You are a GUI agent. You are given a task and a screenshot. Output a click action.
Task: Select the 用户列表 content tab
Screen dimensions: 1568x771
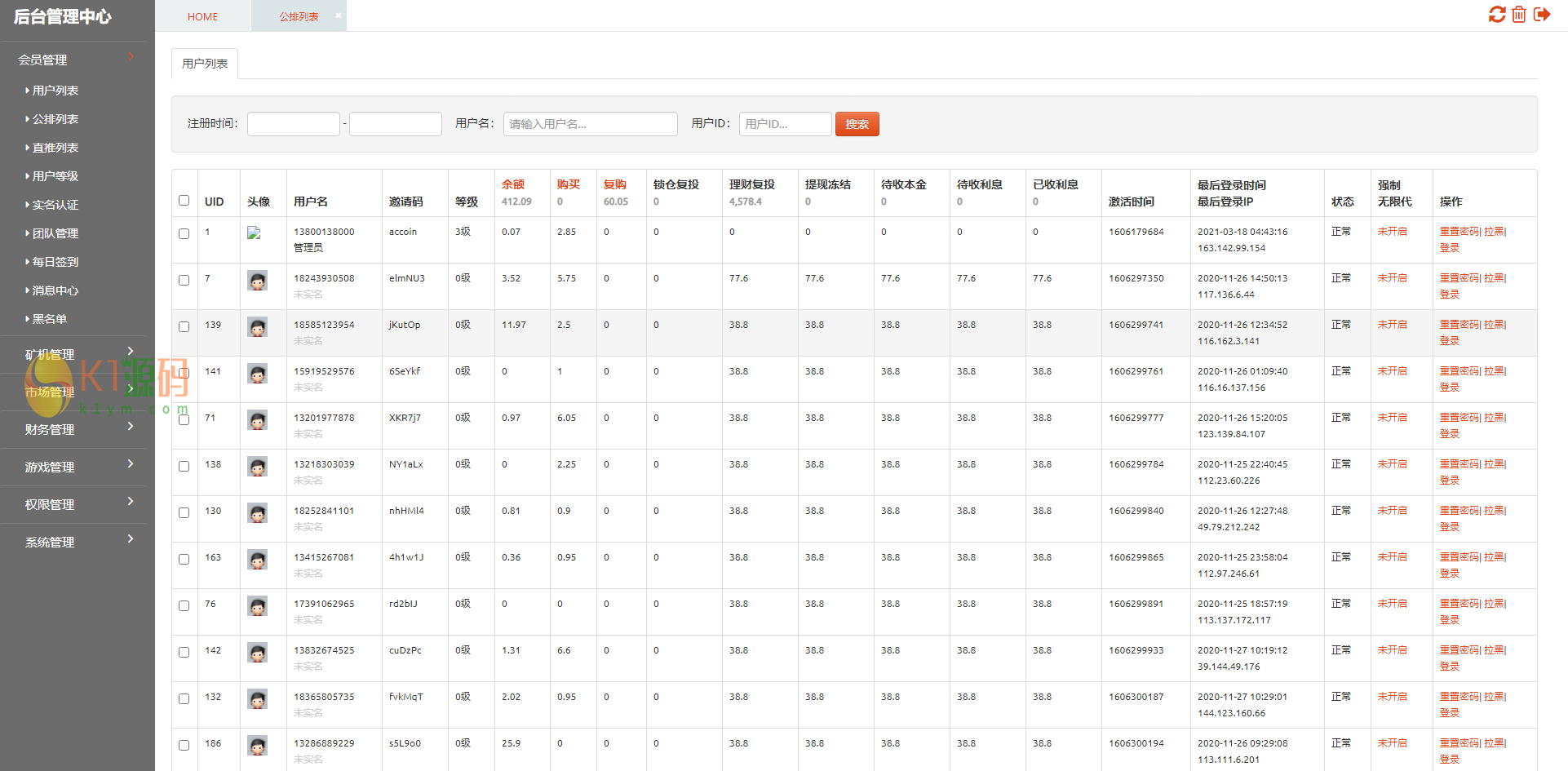click(x=205, y=64)
